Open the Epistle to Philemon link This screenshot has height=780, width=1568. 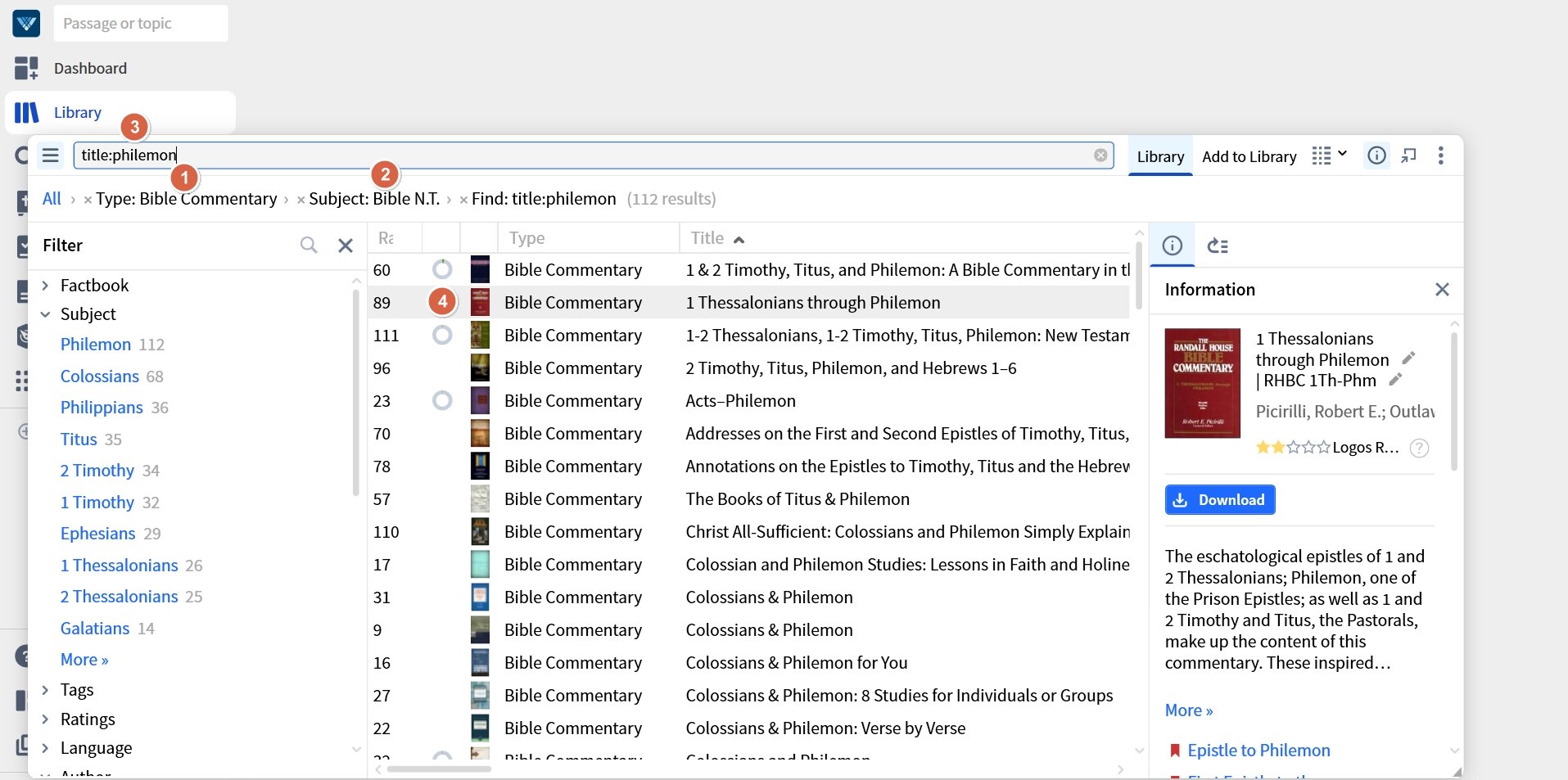[x=1258, y=751]
